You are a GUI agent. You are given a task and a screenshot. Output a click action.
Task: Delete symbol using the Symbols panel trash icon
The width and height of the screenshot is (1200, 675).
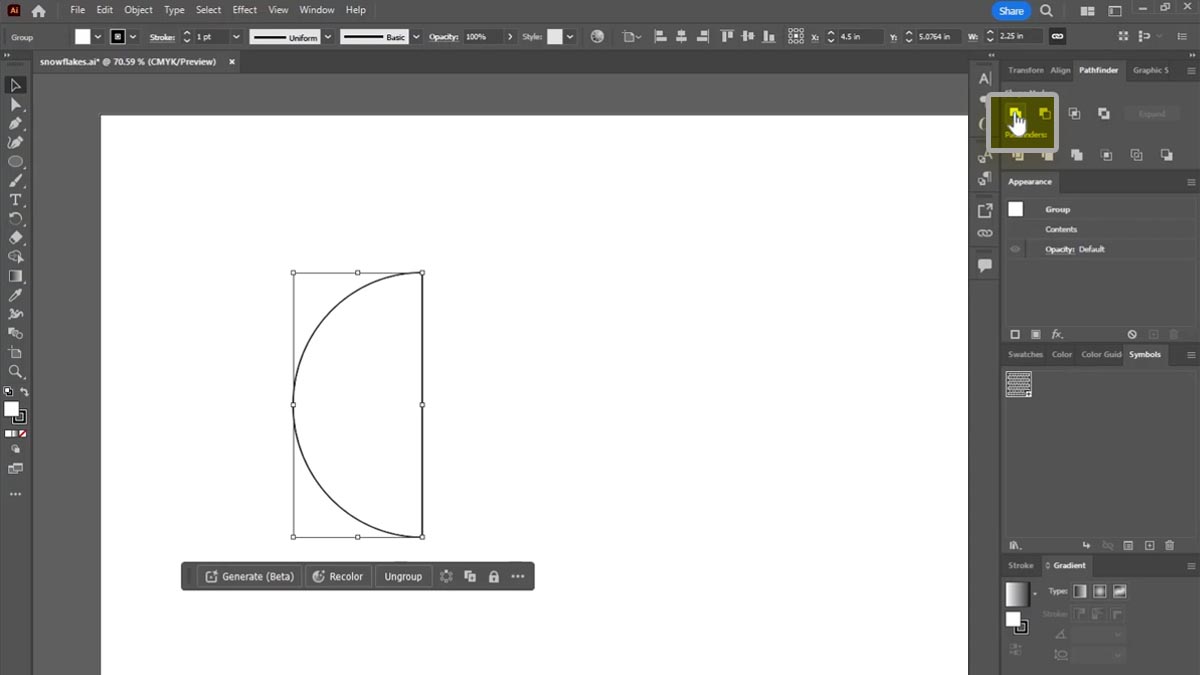point(1169,545)
